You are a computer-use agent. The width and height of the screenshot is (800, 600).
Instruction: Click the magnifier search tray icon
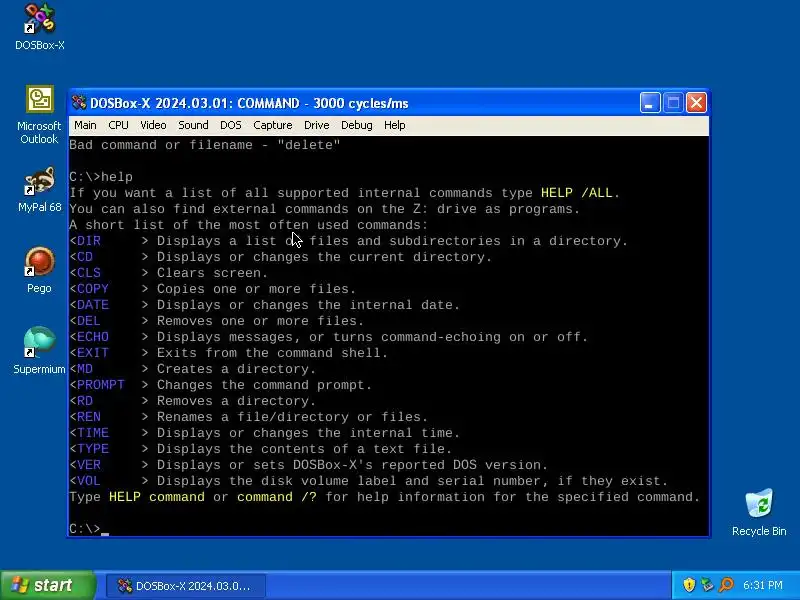click(726, 585)
